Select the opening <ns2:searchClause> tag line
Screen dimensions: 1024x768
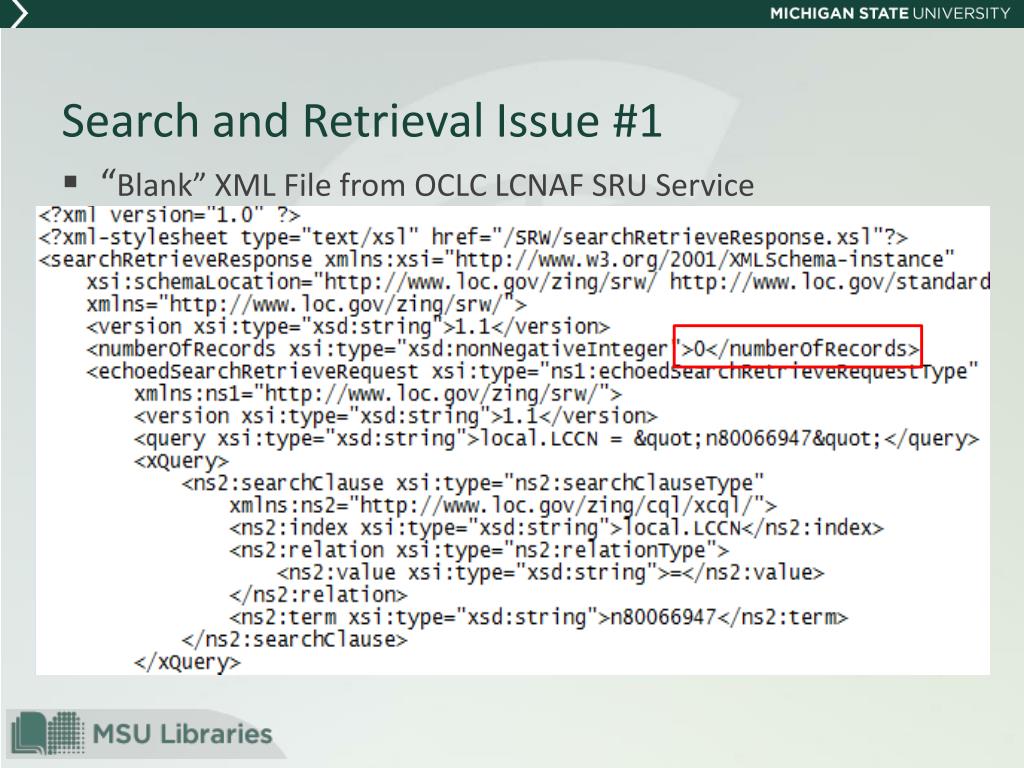pos(473,483)
